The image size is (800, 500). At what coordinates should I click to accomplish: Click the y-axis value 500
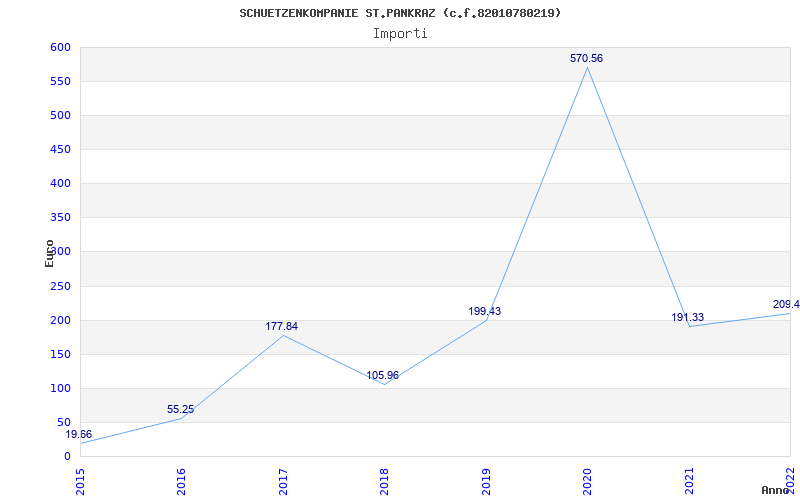tap(60, 116)
